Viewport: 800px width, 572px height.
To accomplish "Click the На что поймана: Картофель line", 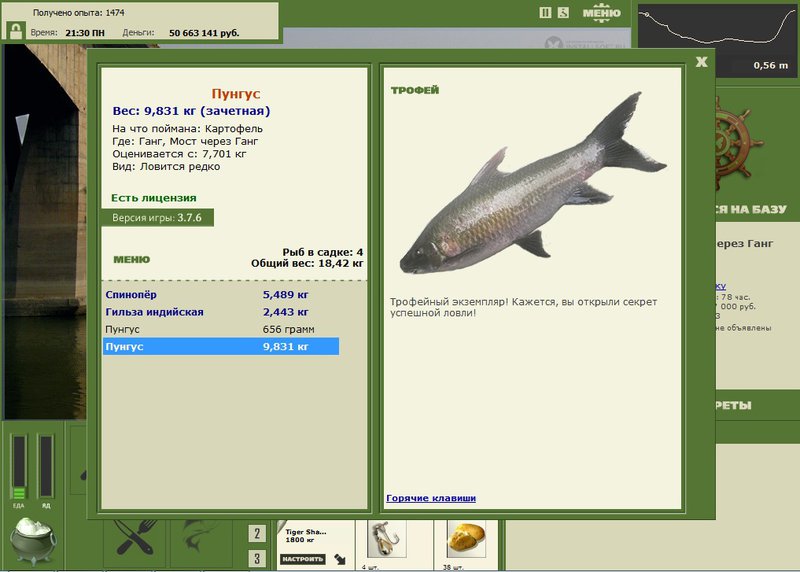I will tap(187, 129).
